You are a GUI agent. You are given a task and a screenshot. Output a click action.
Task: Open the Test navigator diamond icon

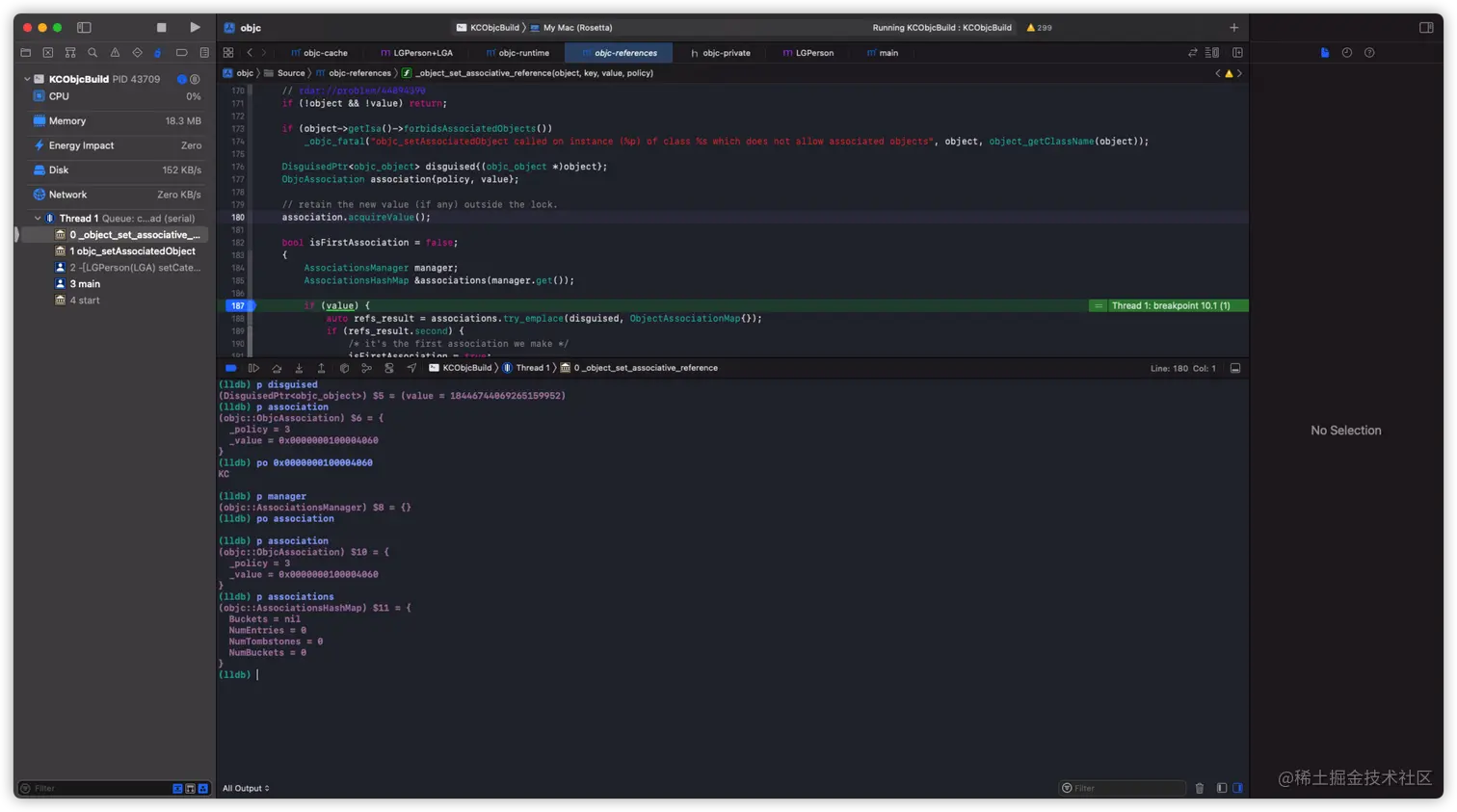click(137, 53)
